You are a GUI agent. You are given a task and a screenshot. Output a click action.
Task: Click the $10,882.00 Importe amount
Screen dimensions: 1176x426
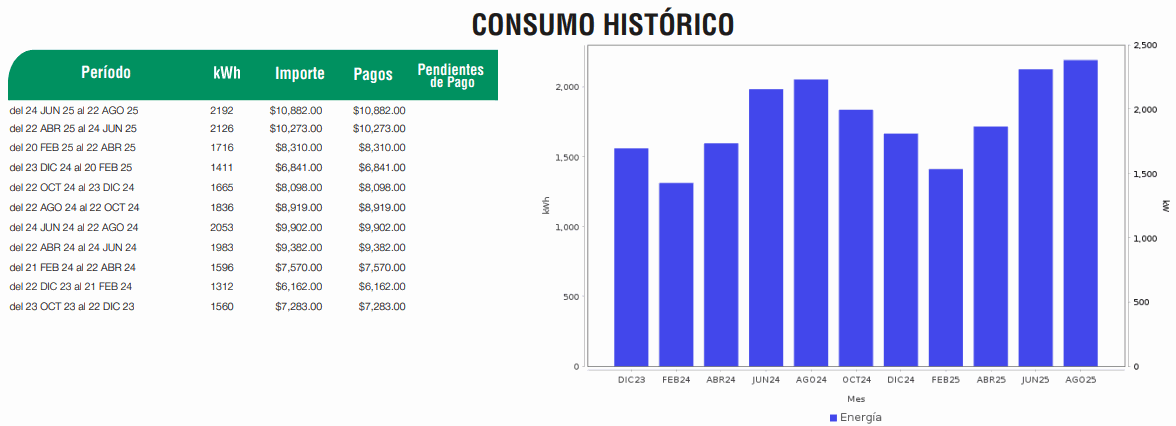pos(296,110)
